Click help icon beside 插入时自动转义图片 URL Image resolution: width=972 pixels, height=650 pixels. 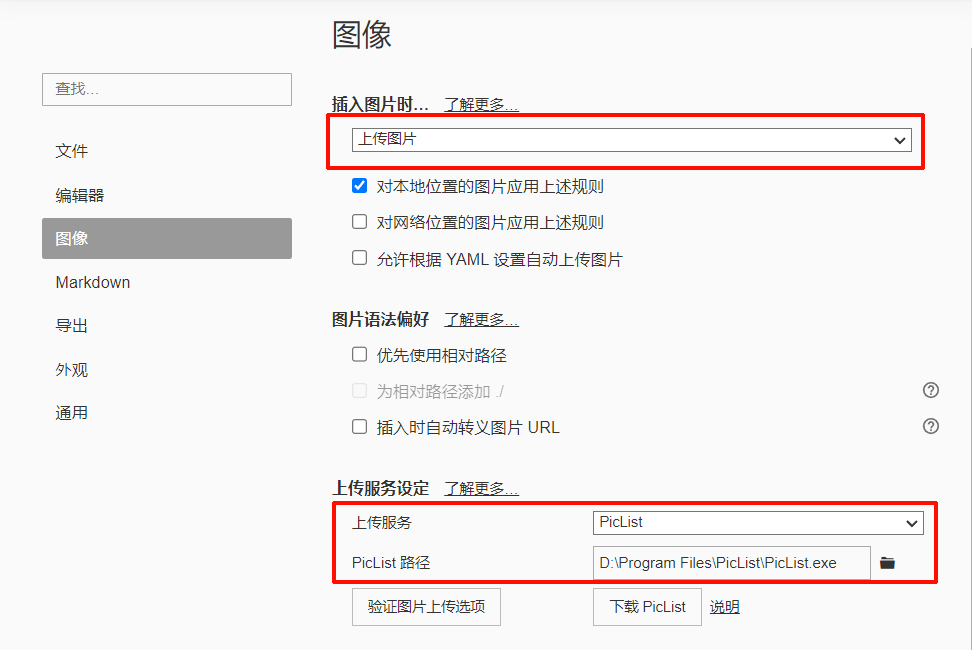click(x=930, y=427)
